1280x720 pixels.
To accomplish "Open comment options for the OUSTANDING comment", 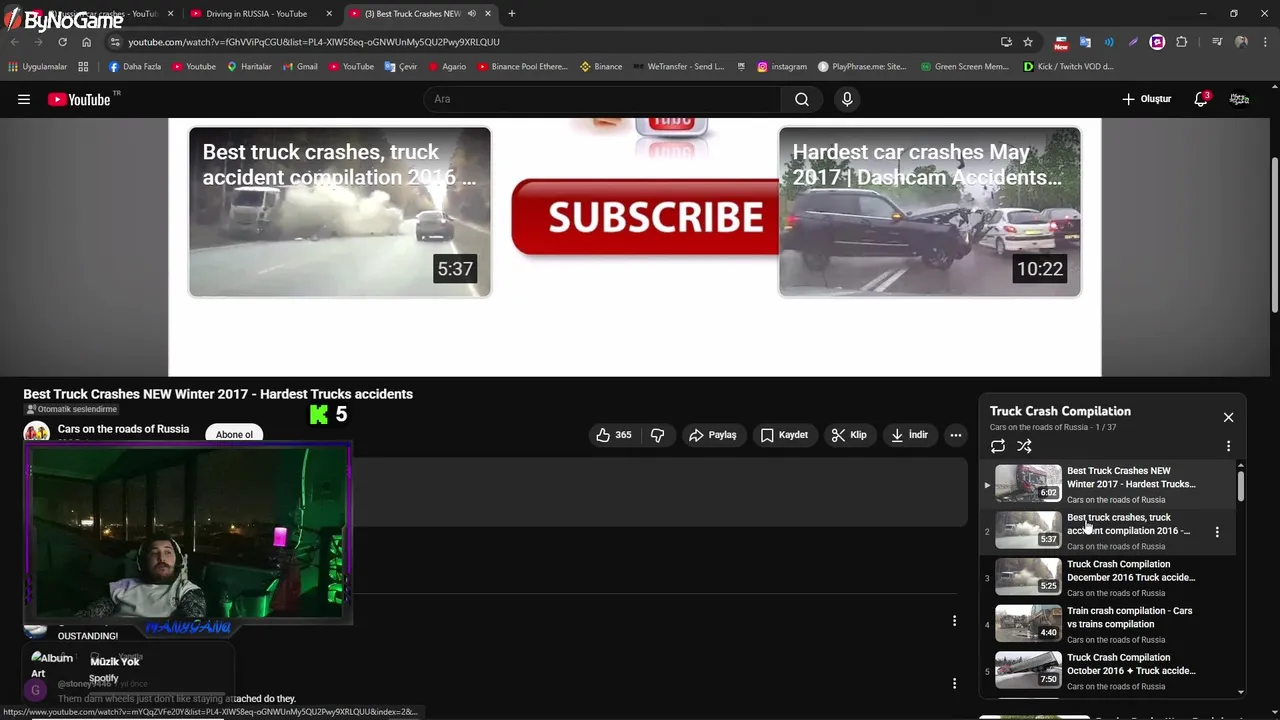I will point(954,621).
